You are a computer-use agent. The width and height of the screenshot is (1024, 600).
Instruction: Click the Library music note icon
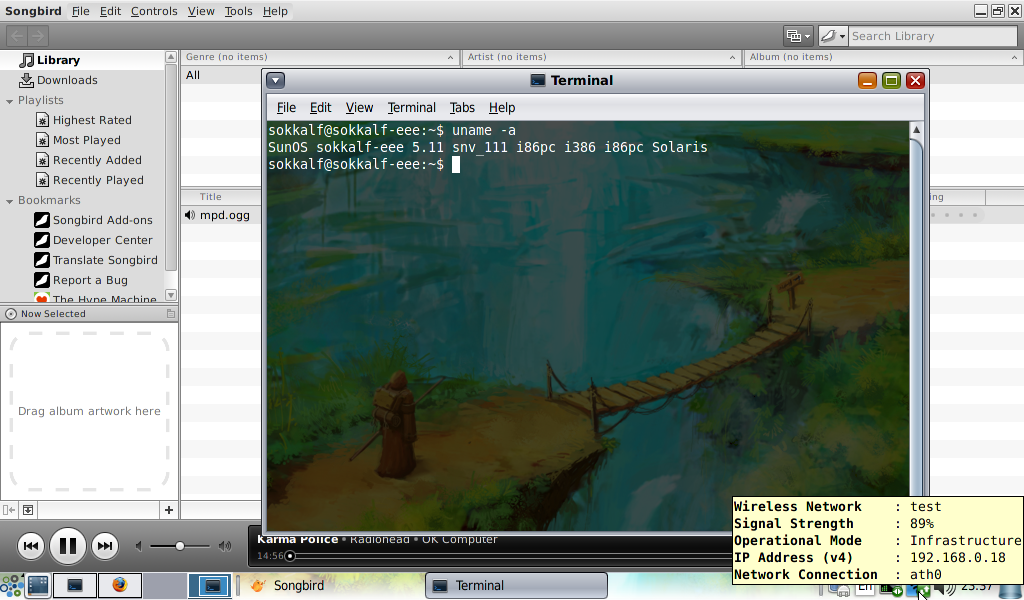26,60
